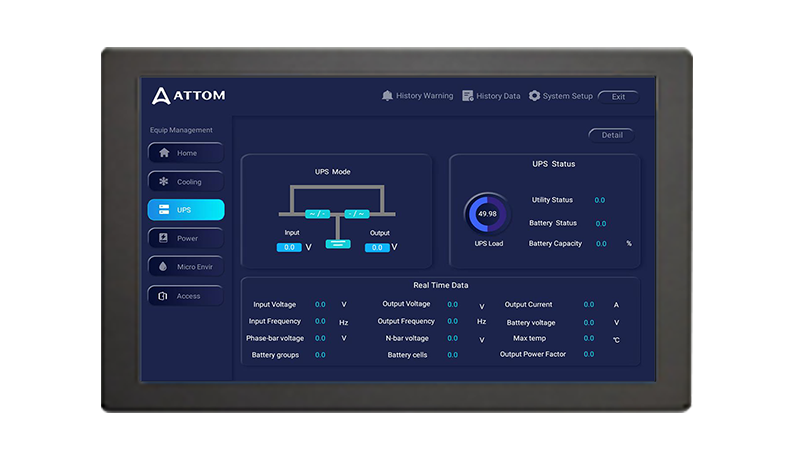The width and height of the screenshot is (800, 450).
Task: Click the Output voltage value box
Action: 378,247
